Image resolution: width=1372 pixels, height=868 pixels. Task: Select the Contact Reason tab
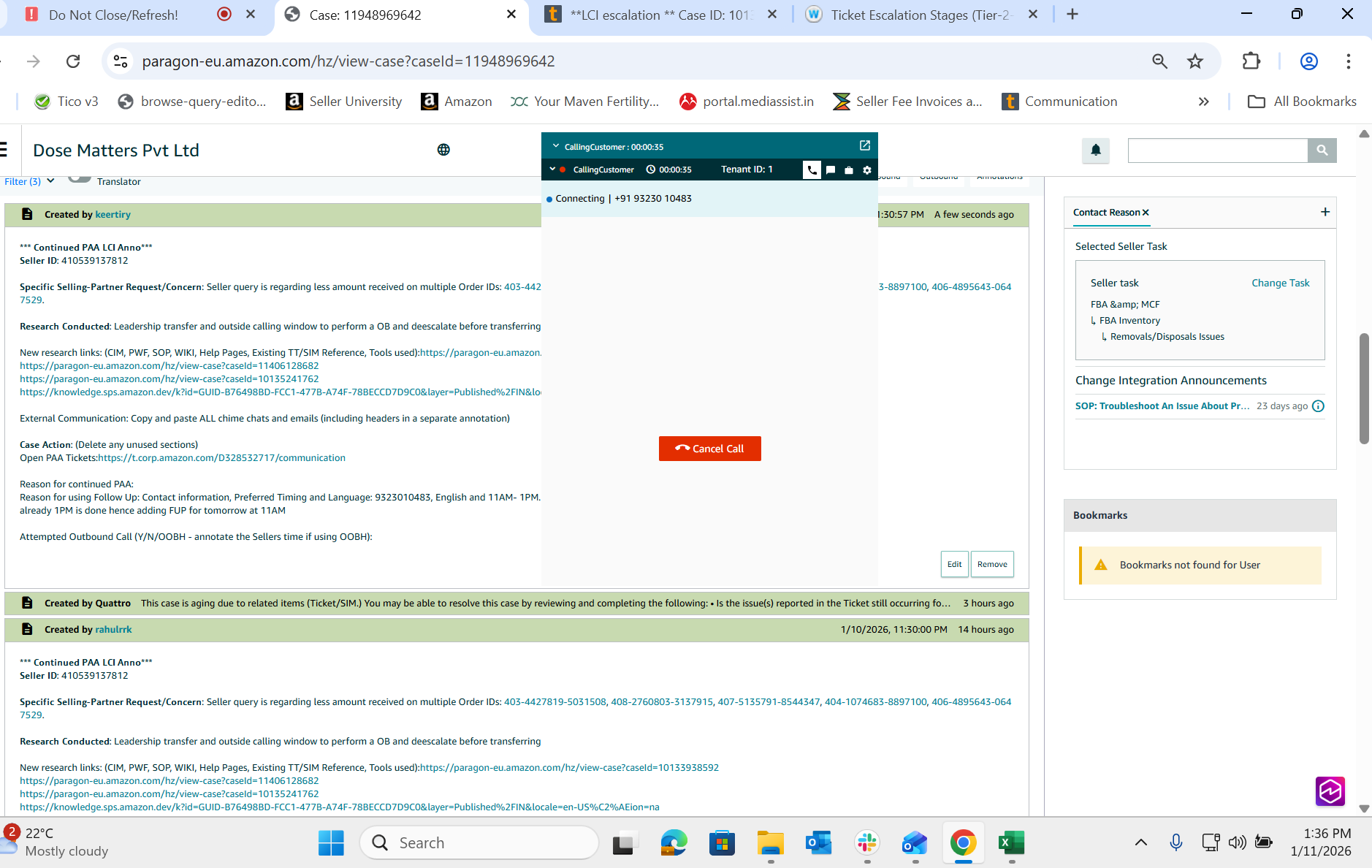click(1106, 213)
